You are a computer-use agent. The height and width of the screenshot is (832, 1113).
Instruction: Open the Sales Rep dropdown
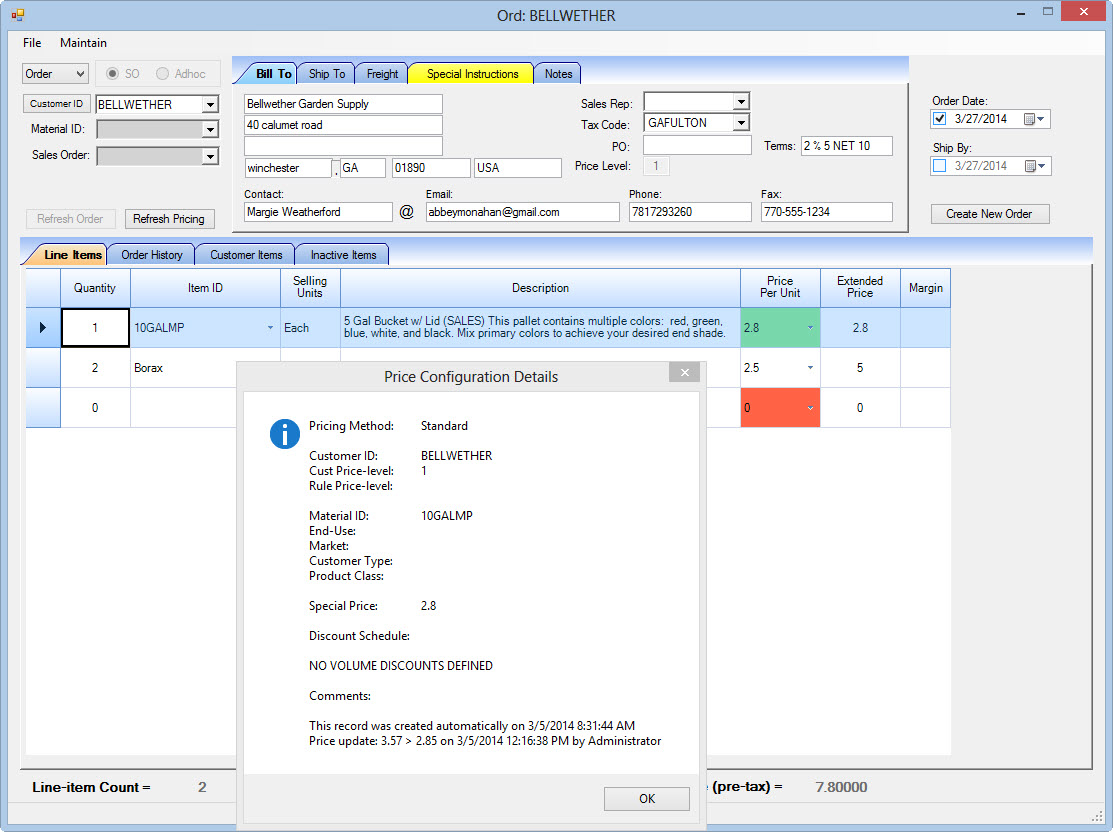[741, 102]
